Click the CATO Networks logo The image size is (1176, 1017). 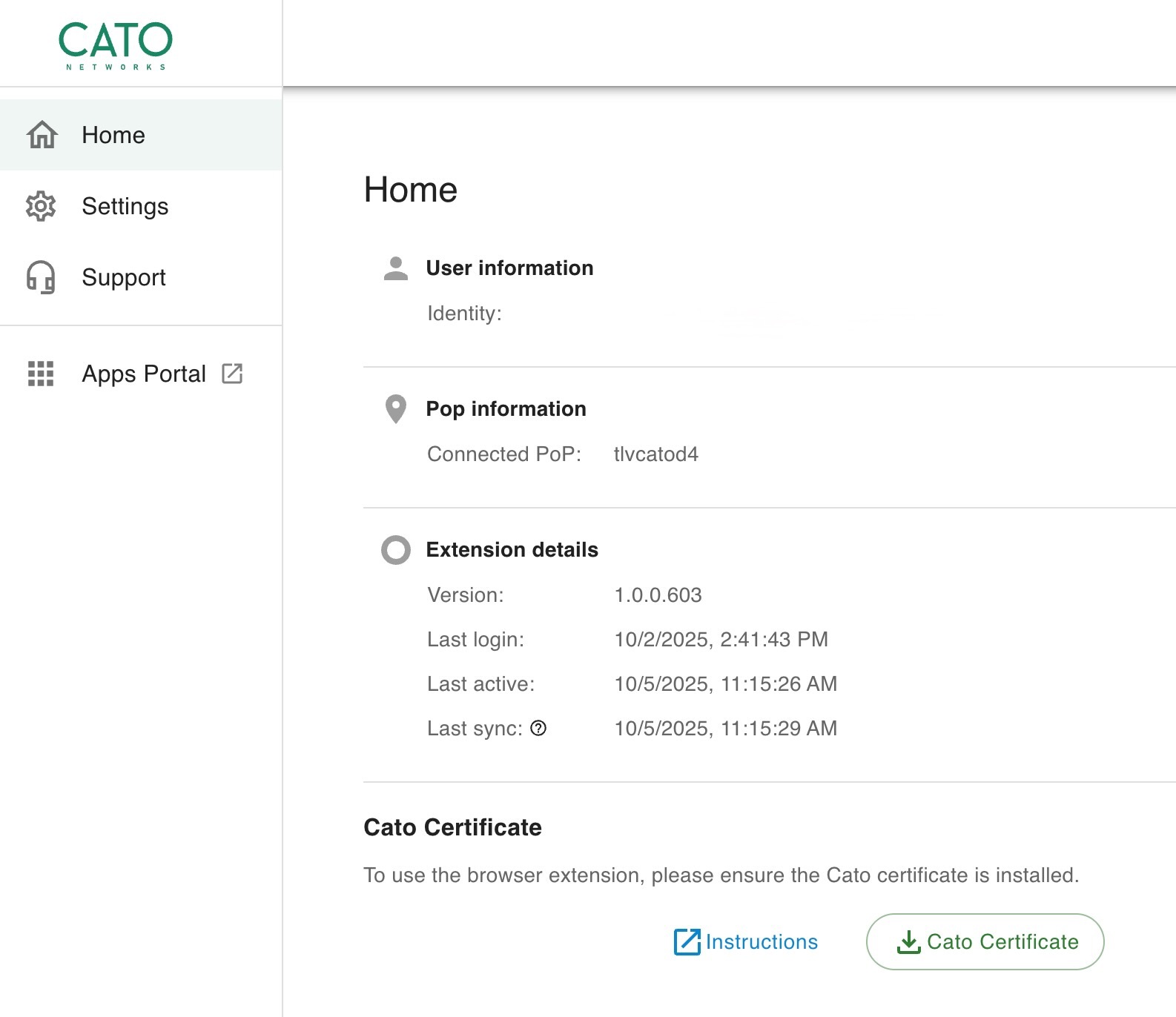(x=116, y=44)
